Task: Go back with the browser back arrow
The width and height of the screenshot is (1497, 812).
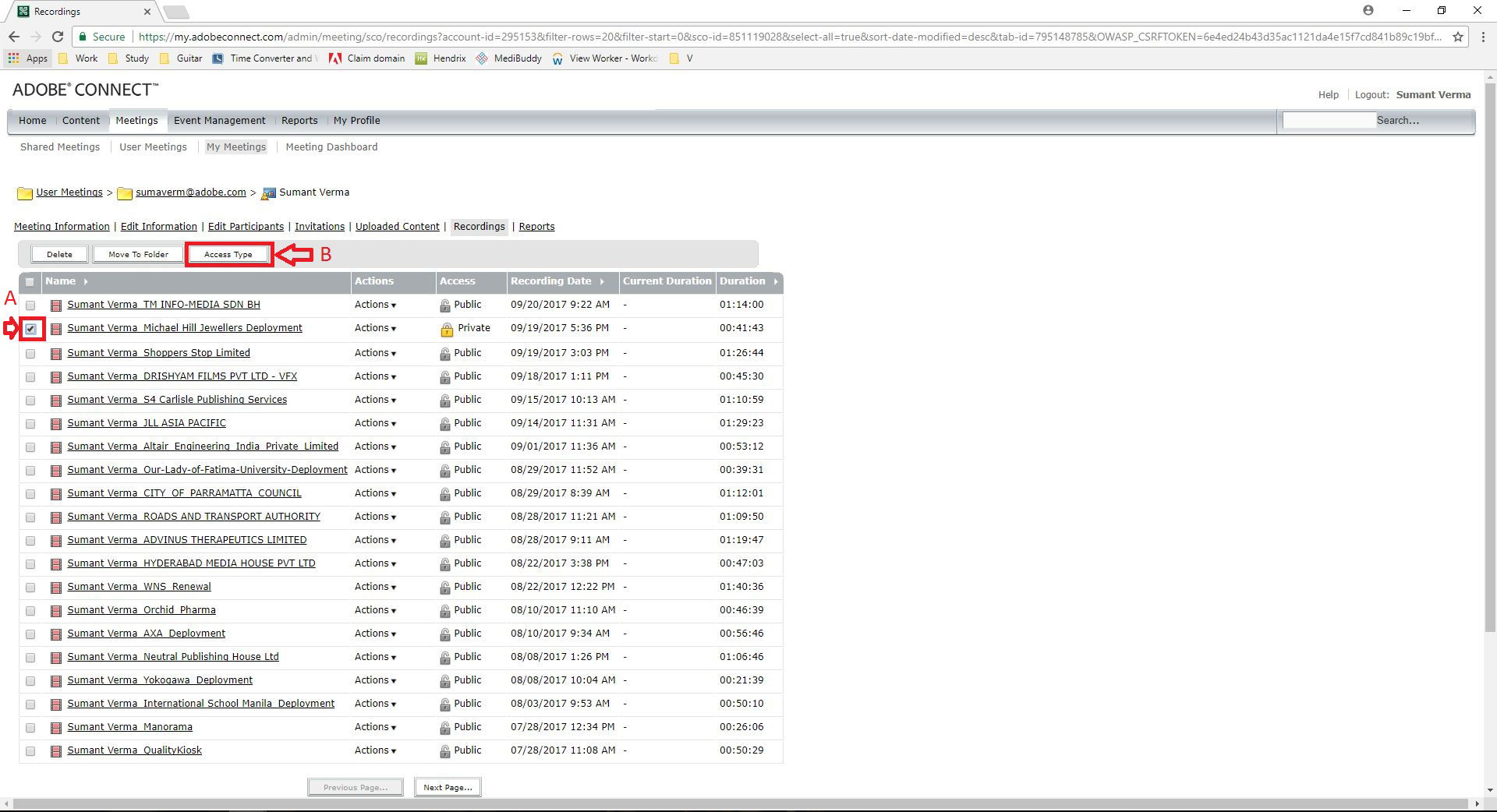Action: 14,37
